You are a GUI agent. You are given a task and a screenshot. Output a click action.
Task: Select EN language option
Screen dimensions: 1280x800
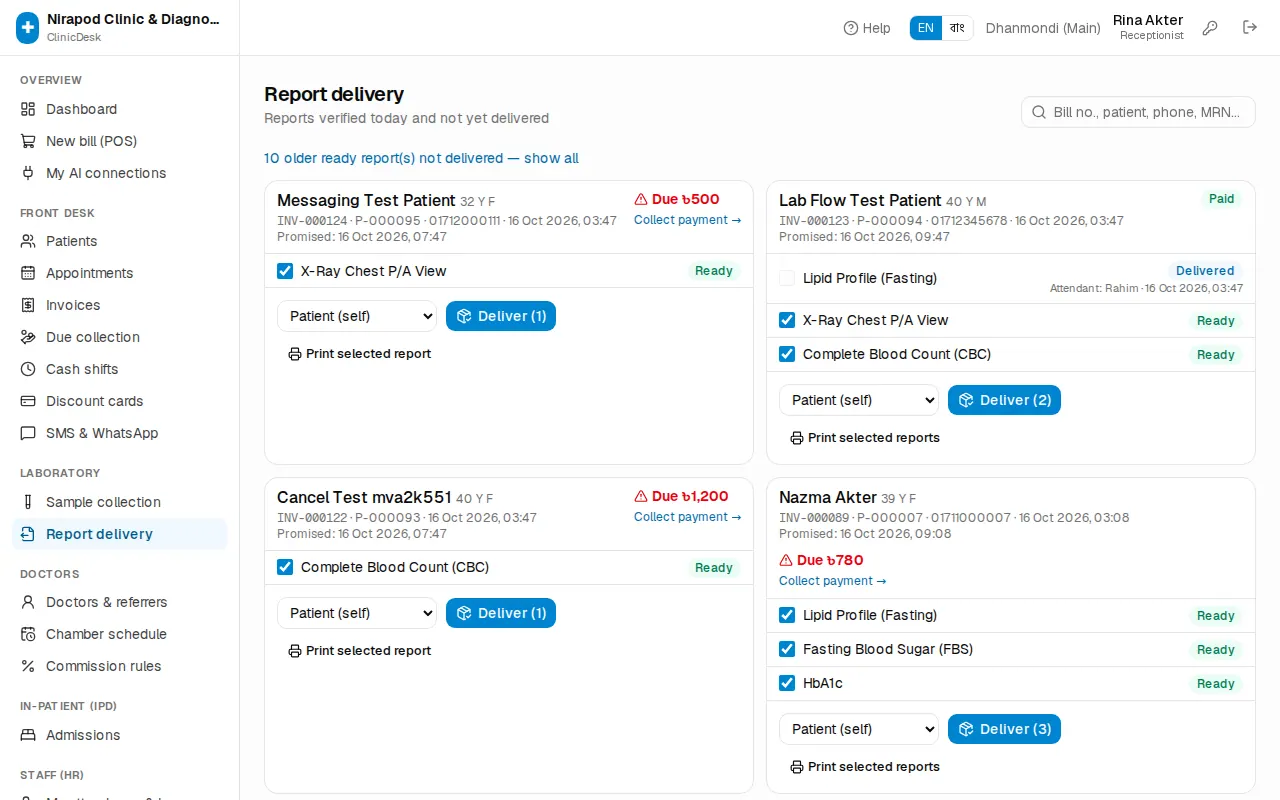click(x=926, y=28)
